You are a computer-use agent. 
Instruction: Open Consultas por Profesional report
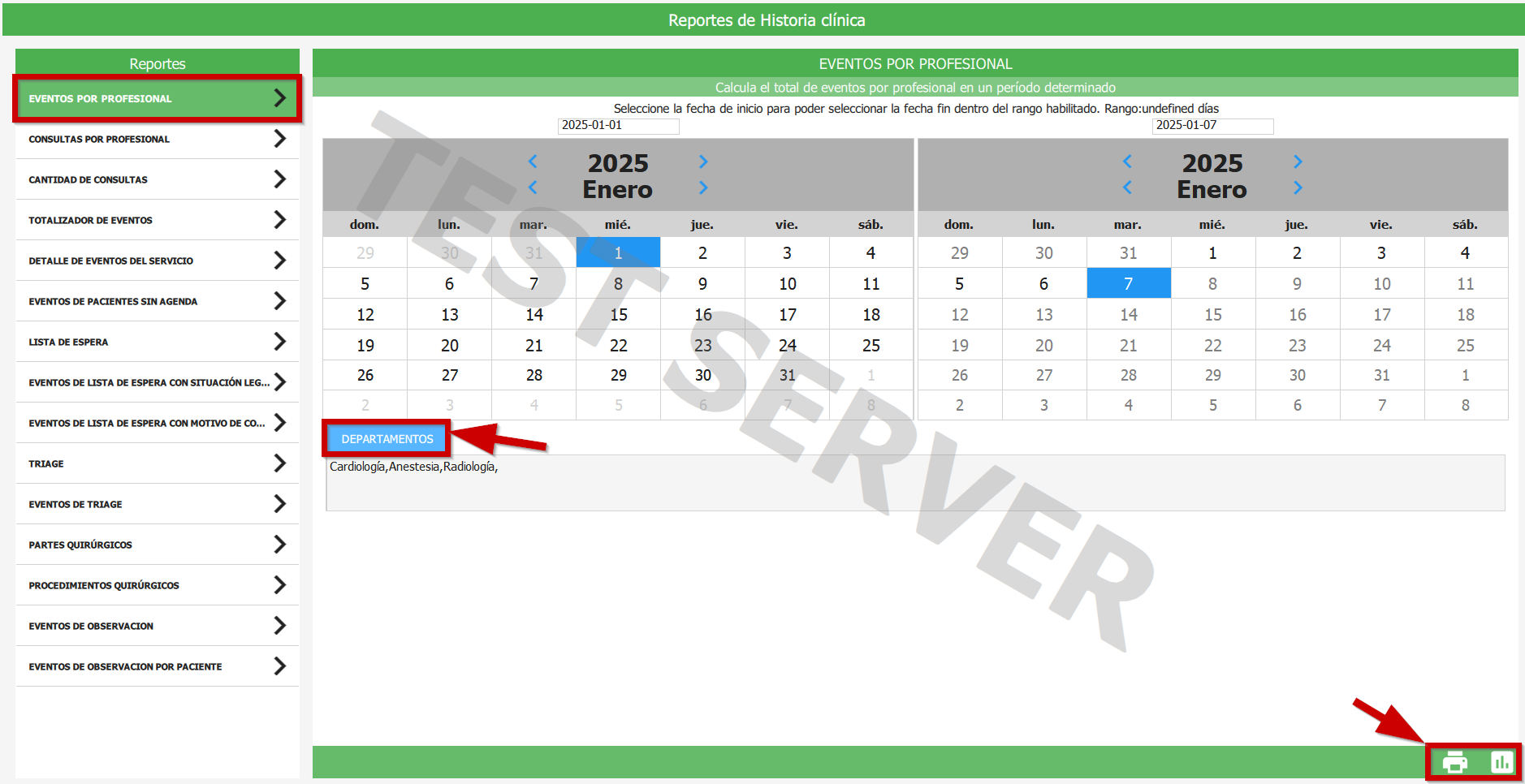[x=99, y=140]
